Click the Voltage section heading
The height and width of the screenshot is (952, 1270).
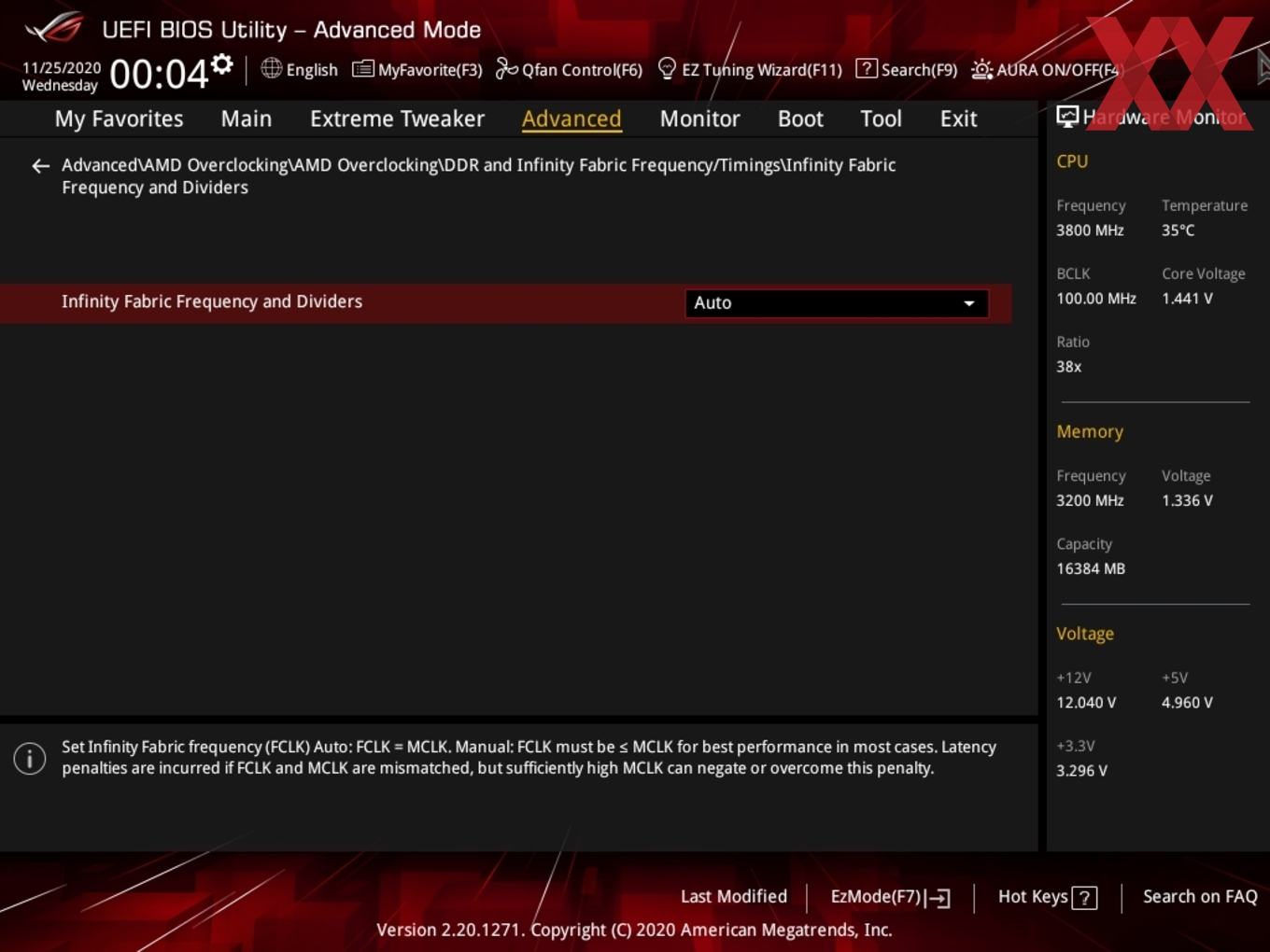click(x=1085, y=634)
